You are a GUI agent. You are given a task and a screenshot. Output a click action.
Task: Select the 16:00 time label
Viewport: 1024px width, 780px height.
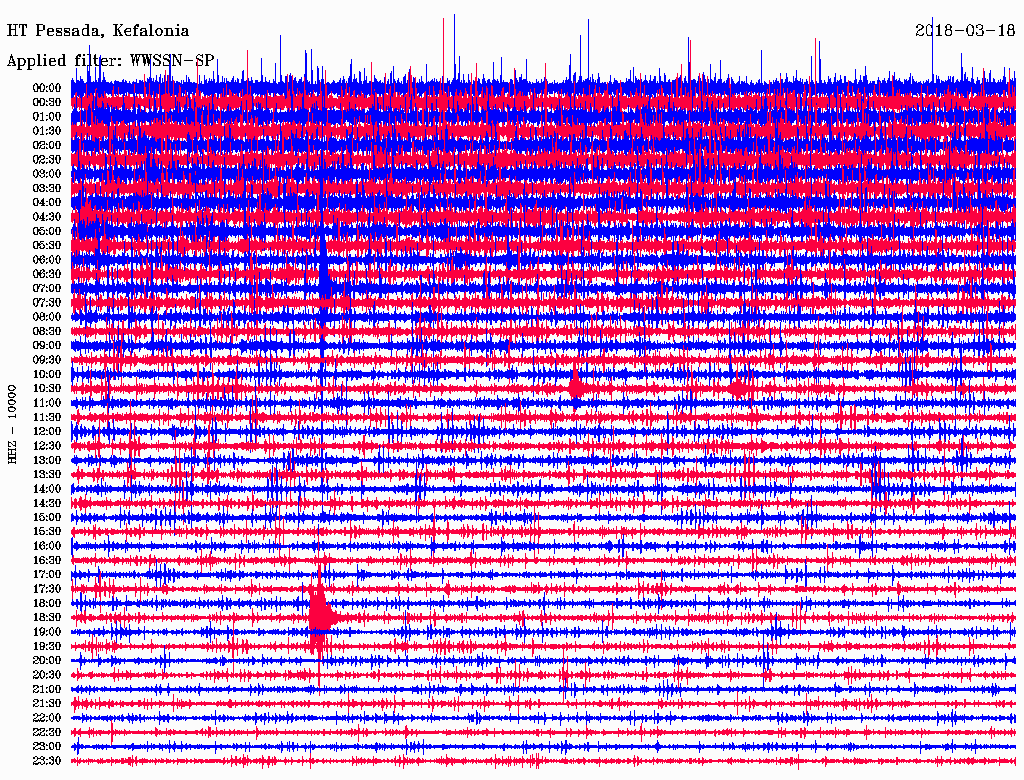coord(47,546)
